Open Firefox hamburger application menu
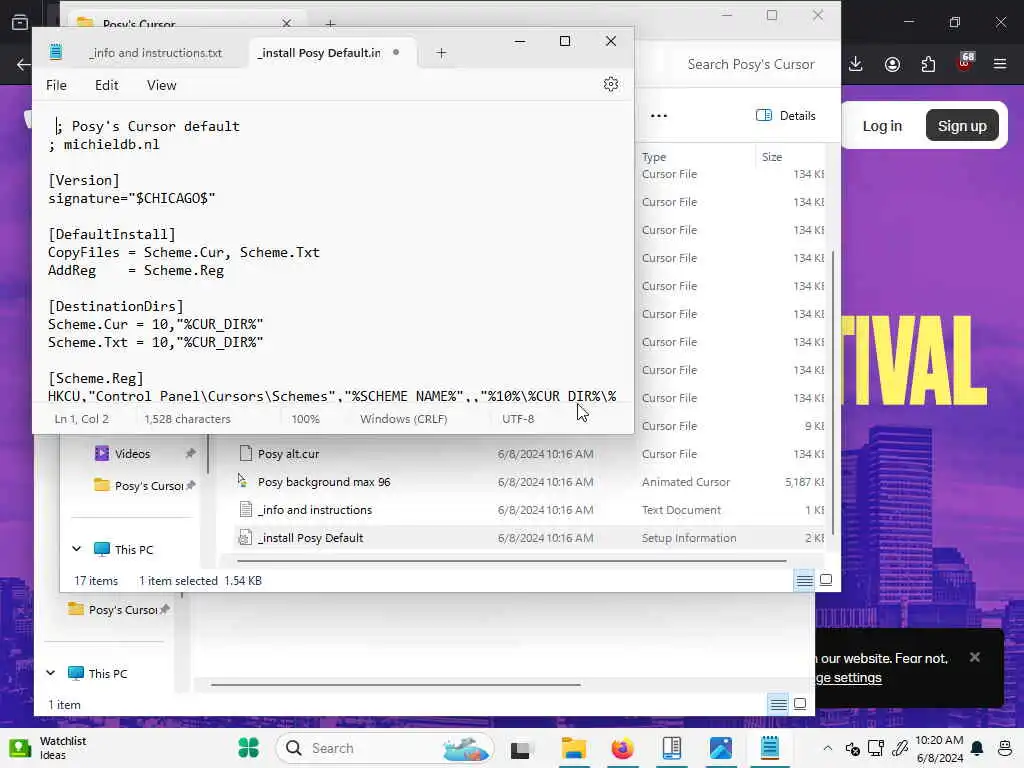This screenshot has width=1024, height=768. 1000,64
